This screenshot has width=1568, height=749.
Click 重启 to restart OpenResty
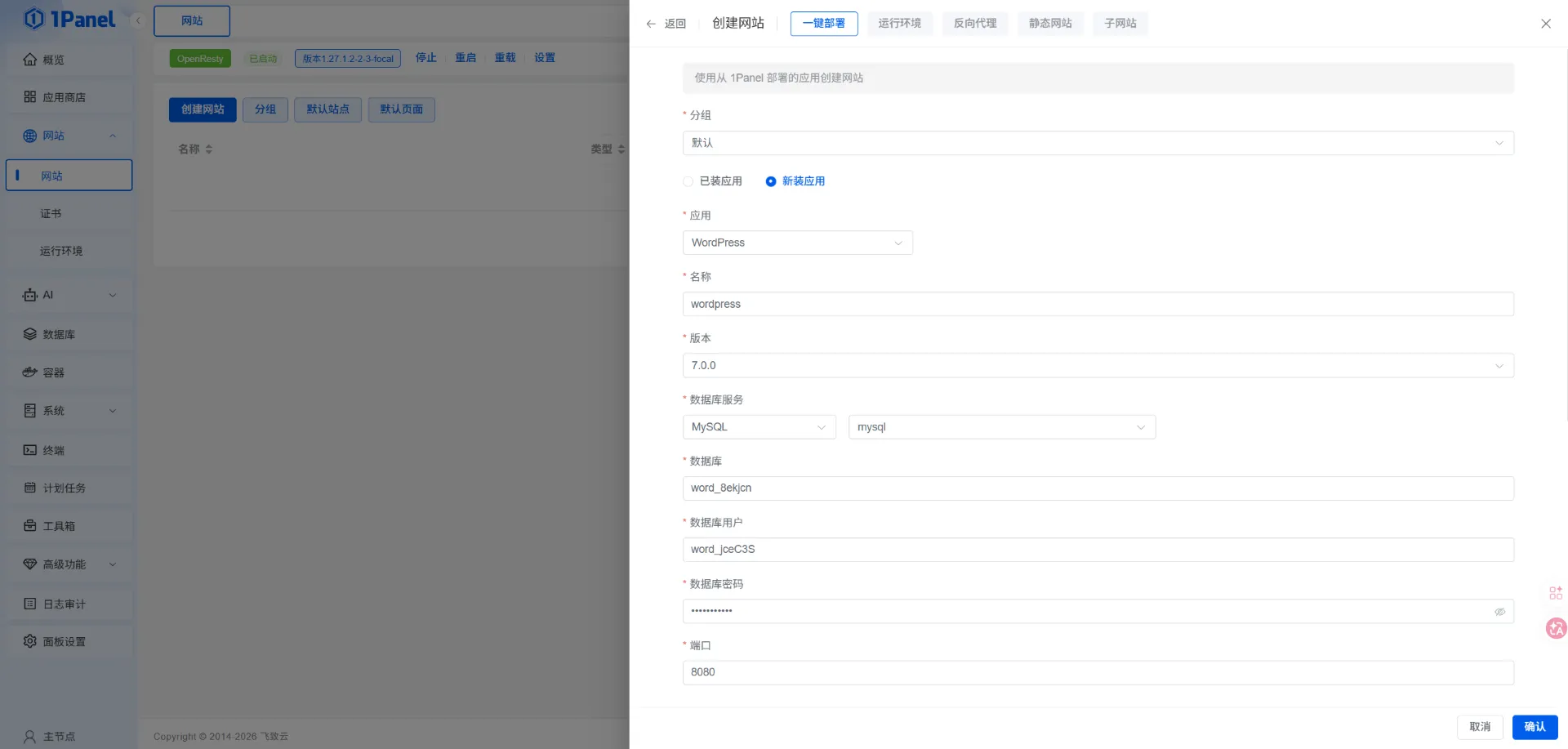click(465, 58)
